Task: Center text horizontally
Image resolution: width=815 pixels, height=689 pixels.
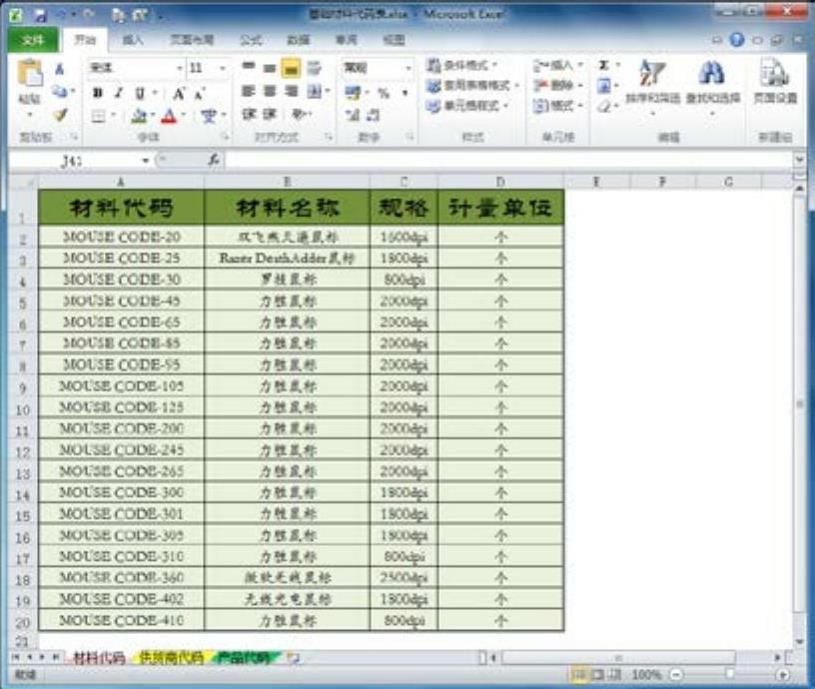Action: point(270,91)
